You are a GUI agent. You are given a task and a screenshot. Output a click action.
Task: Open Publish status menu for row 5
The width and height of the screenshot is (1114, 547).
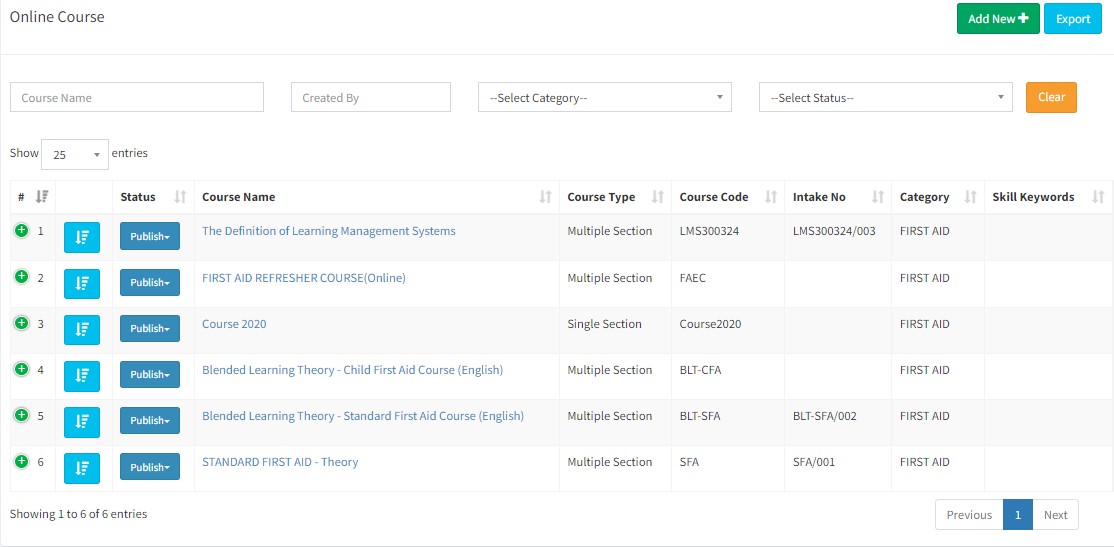tap(149, 421)
